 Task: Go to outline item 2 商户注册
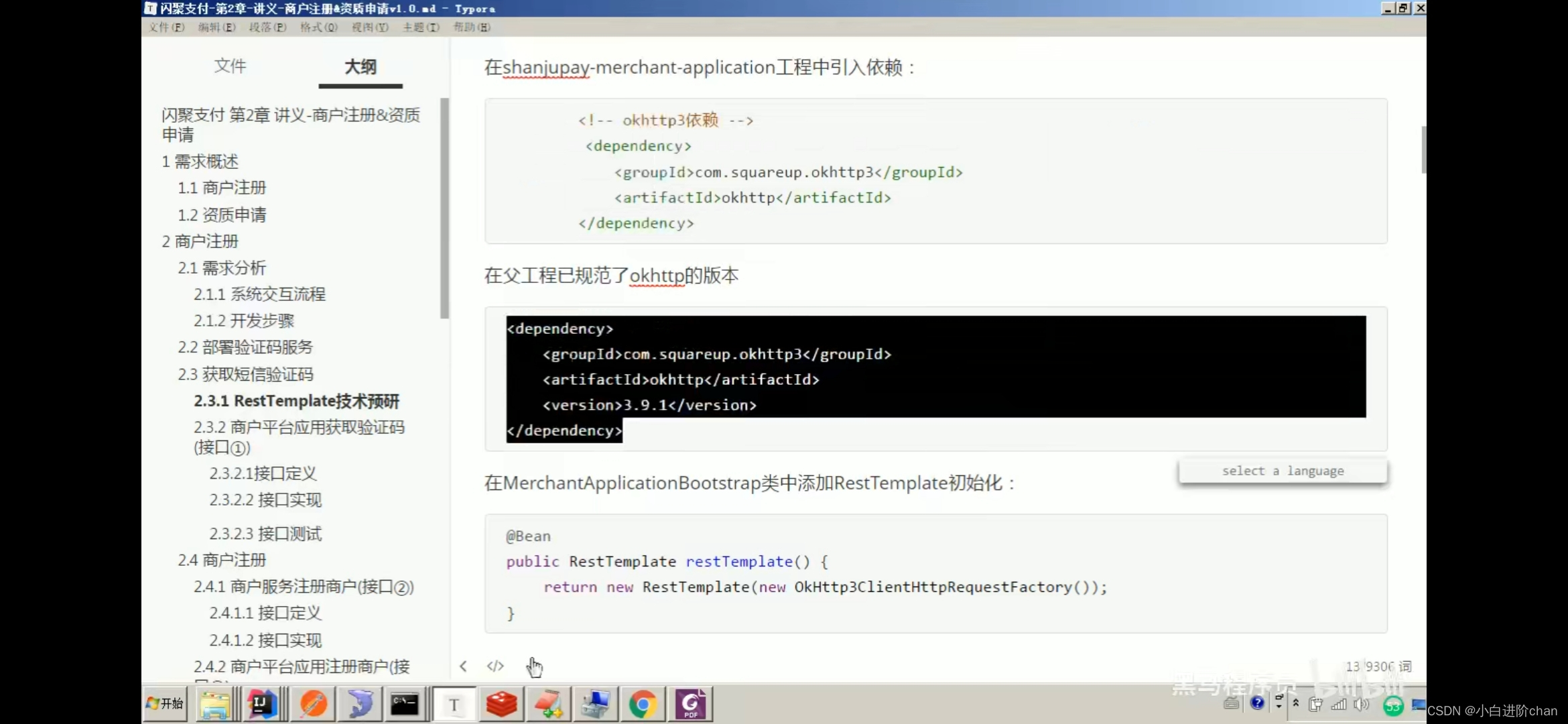click(x=200, y=241)
